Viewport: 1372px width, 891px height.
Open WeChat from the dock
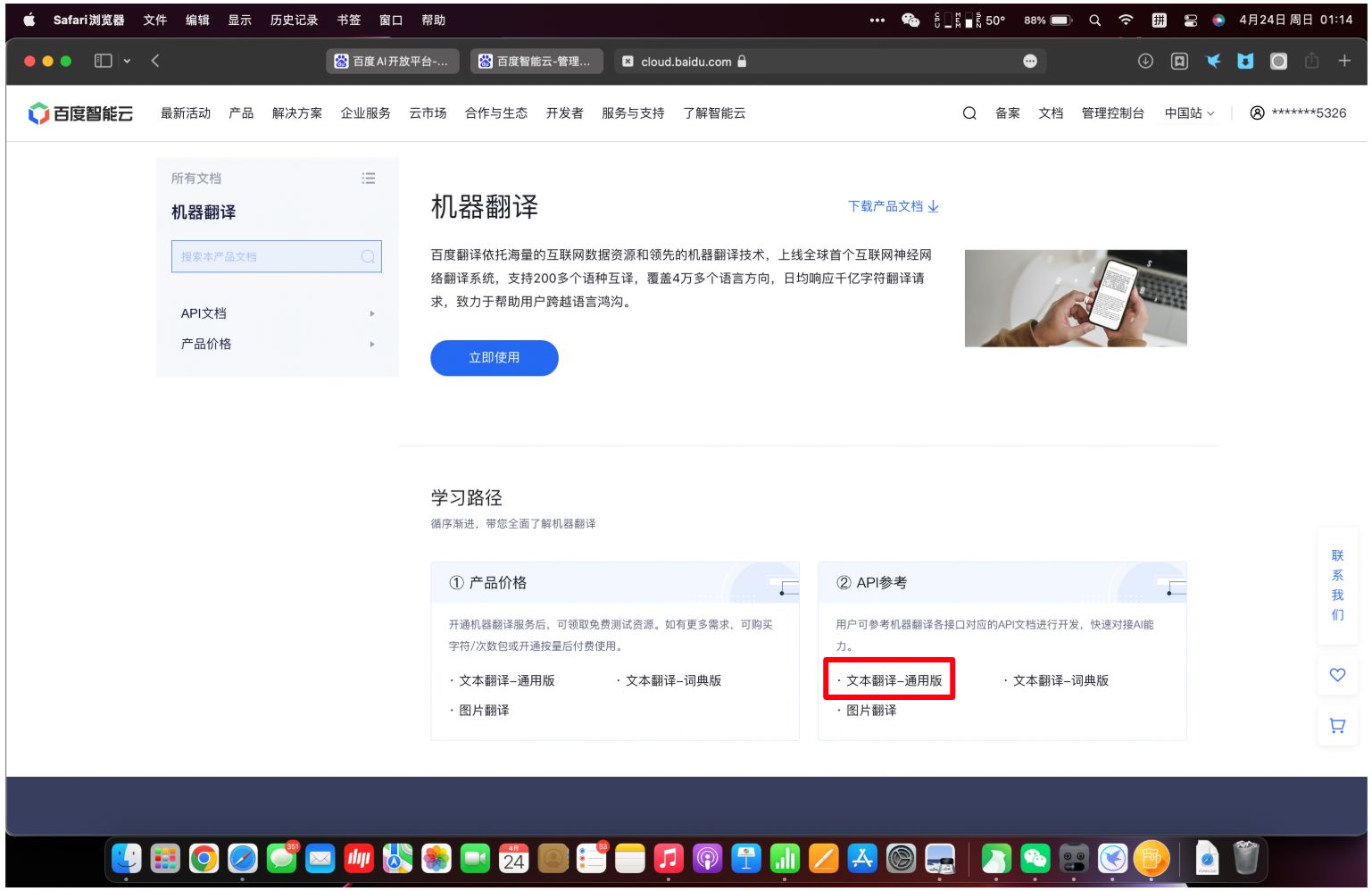point(1035,859)
